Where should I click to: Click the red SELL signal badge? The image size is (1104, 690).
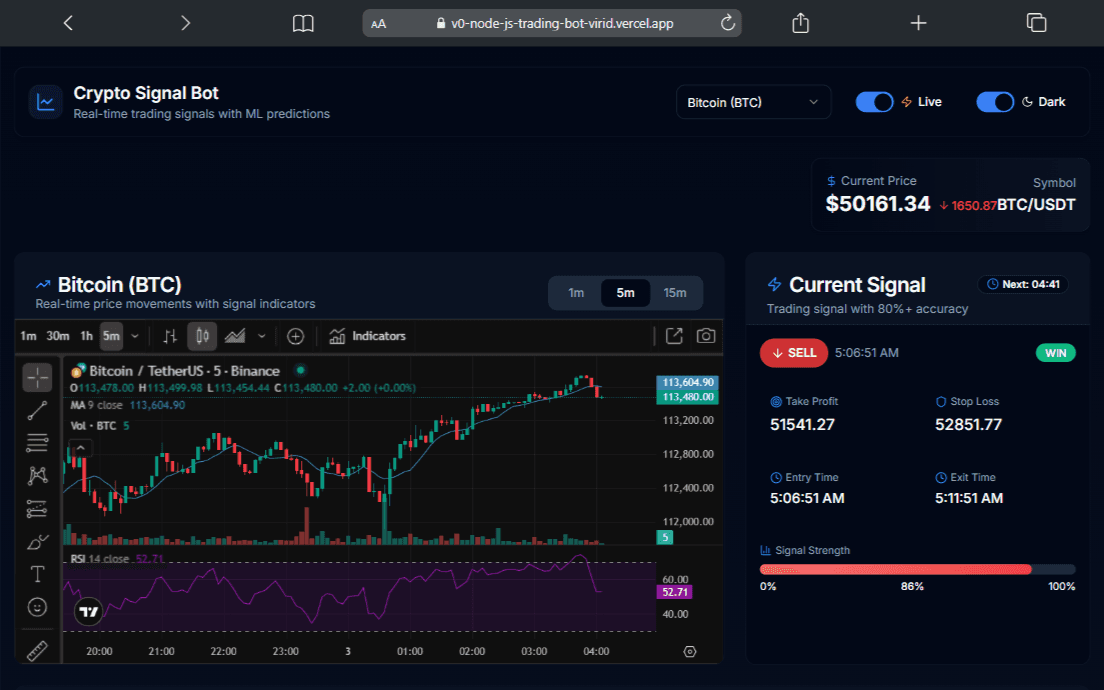pyautogui.click(x=793, y=353)
